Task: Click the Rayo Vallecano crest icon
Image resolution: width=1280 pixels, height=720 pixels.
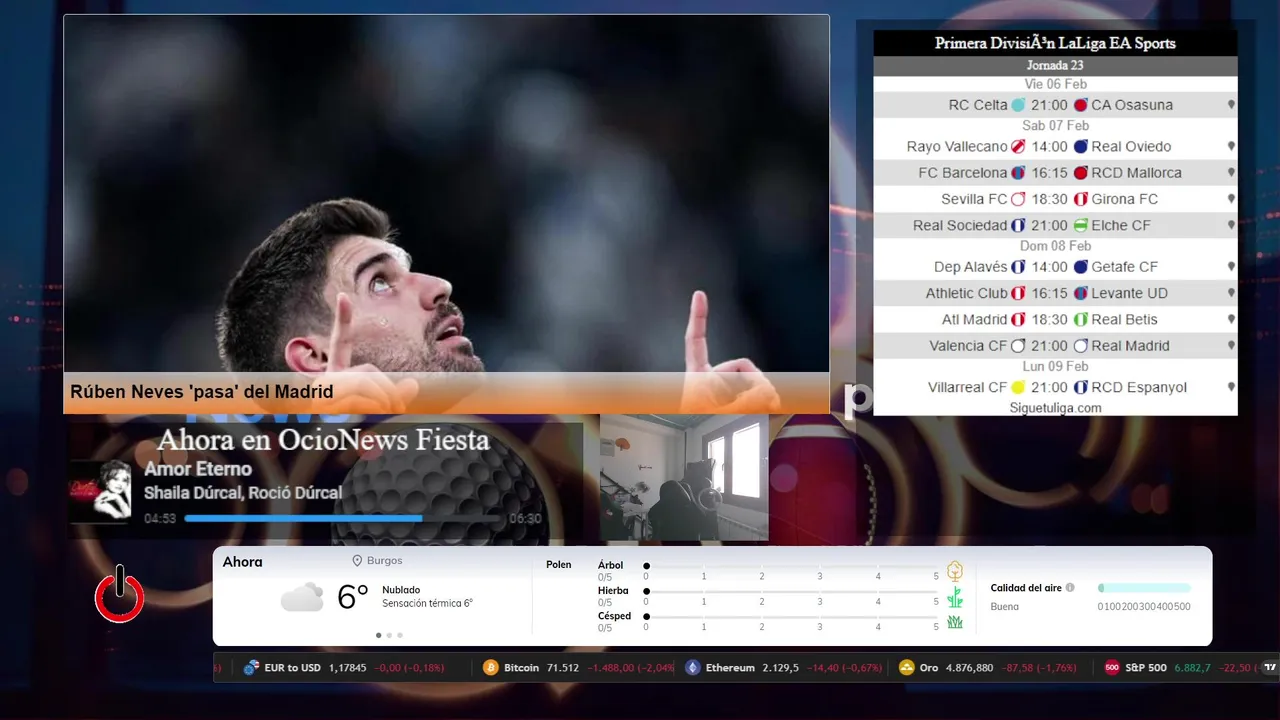Action: tap(1018, 146)
